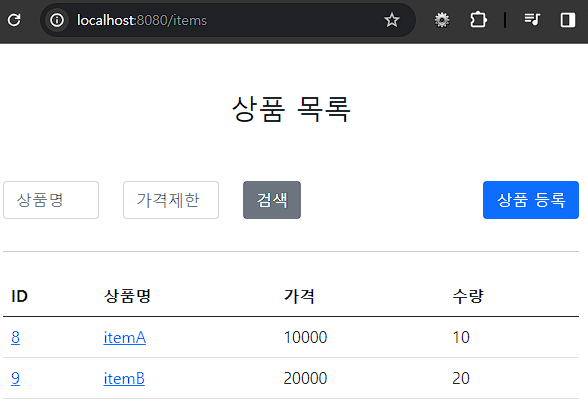Open the gear extension icon
Image resolution: width=588 pixels, height=405 pixels.
442,20
